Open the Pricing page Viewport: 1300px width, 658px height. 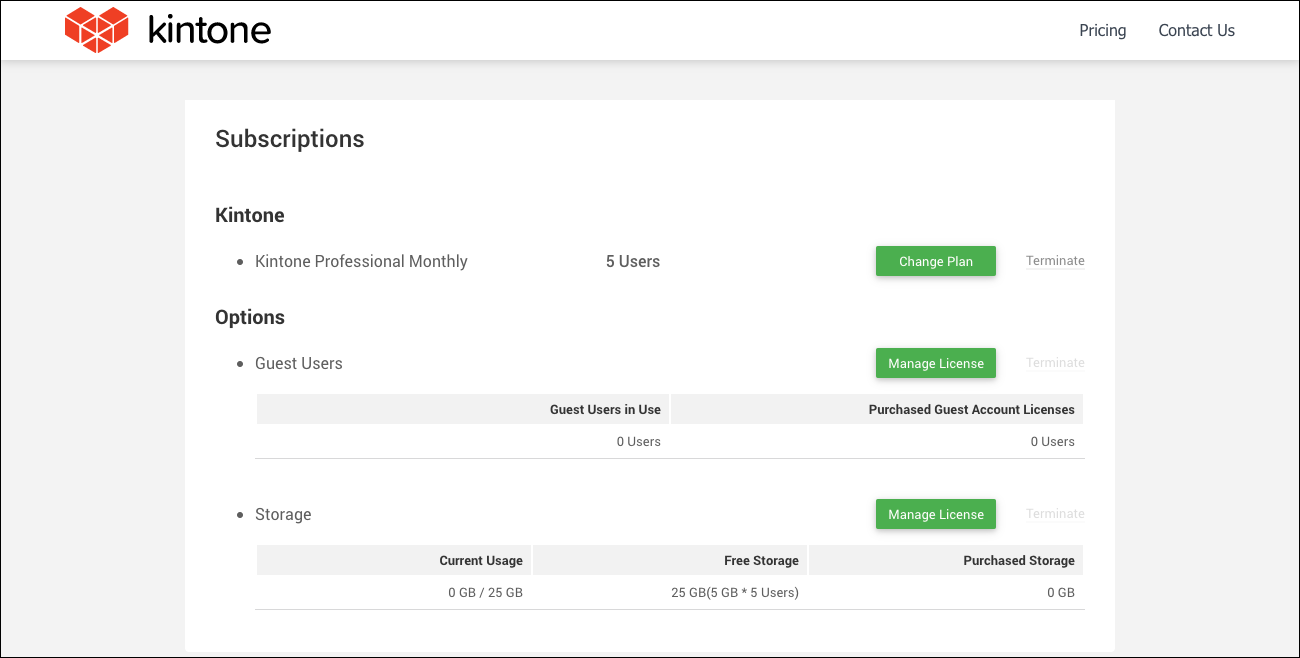pyautogui.click(x=1102, y=30)
